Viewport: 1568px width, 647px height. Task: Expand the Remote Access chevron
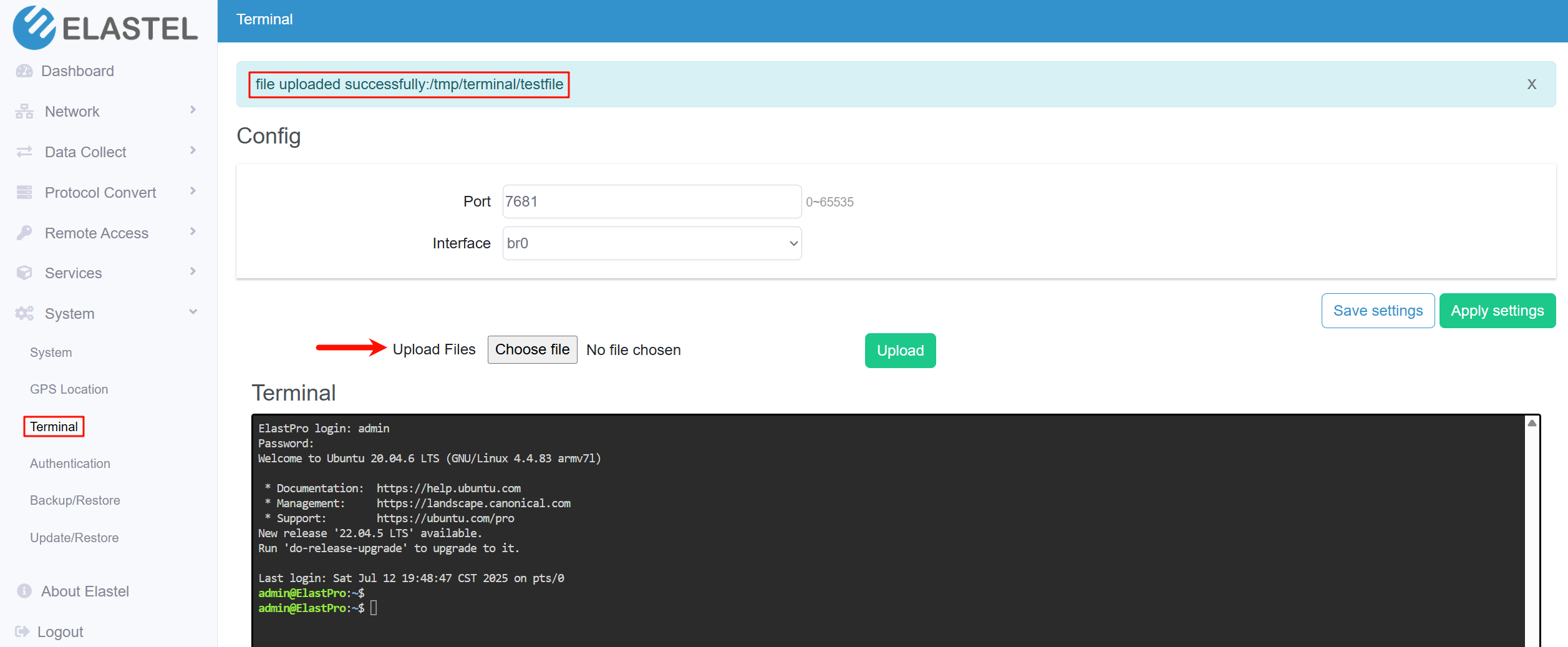pos(193,232)
